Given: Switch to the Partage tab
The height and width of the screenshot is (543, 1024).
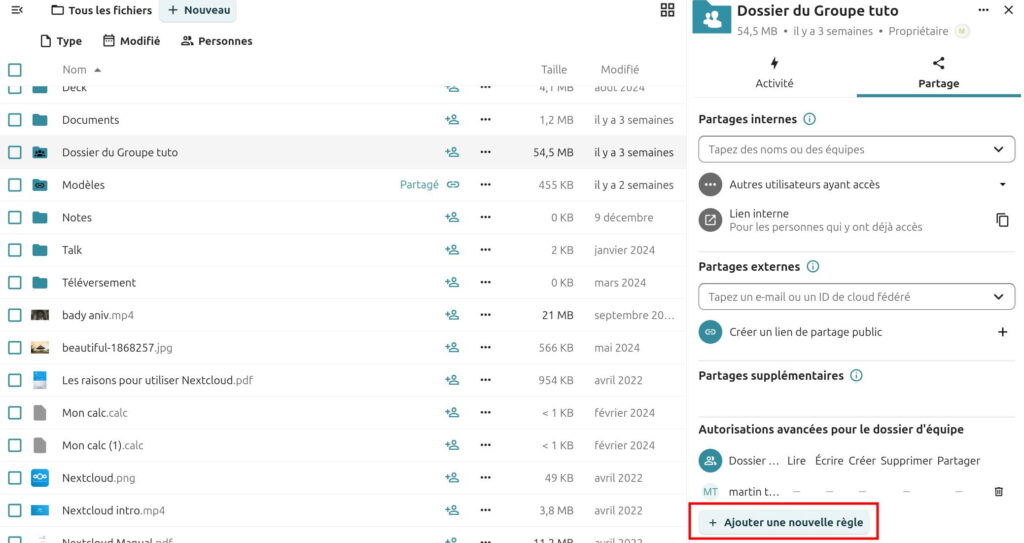Looking at the screenshot, I should [x=938, y=73].
